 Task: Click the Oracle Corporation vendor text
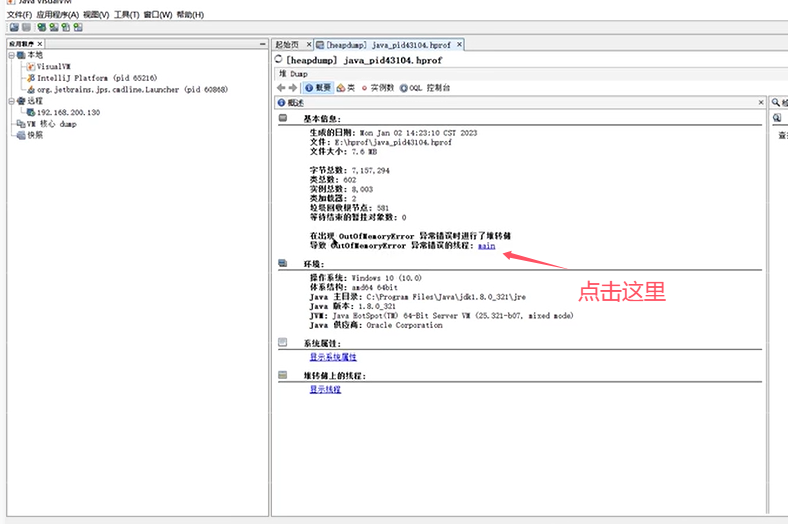coord(405,325)
